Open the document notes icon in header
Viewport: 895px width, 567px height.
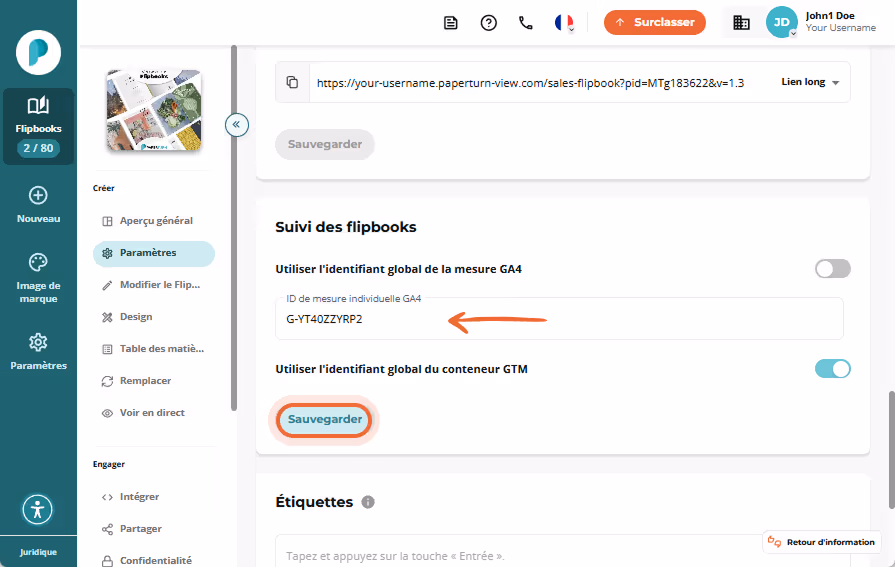[451, 23]
